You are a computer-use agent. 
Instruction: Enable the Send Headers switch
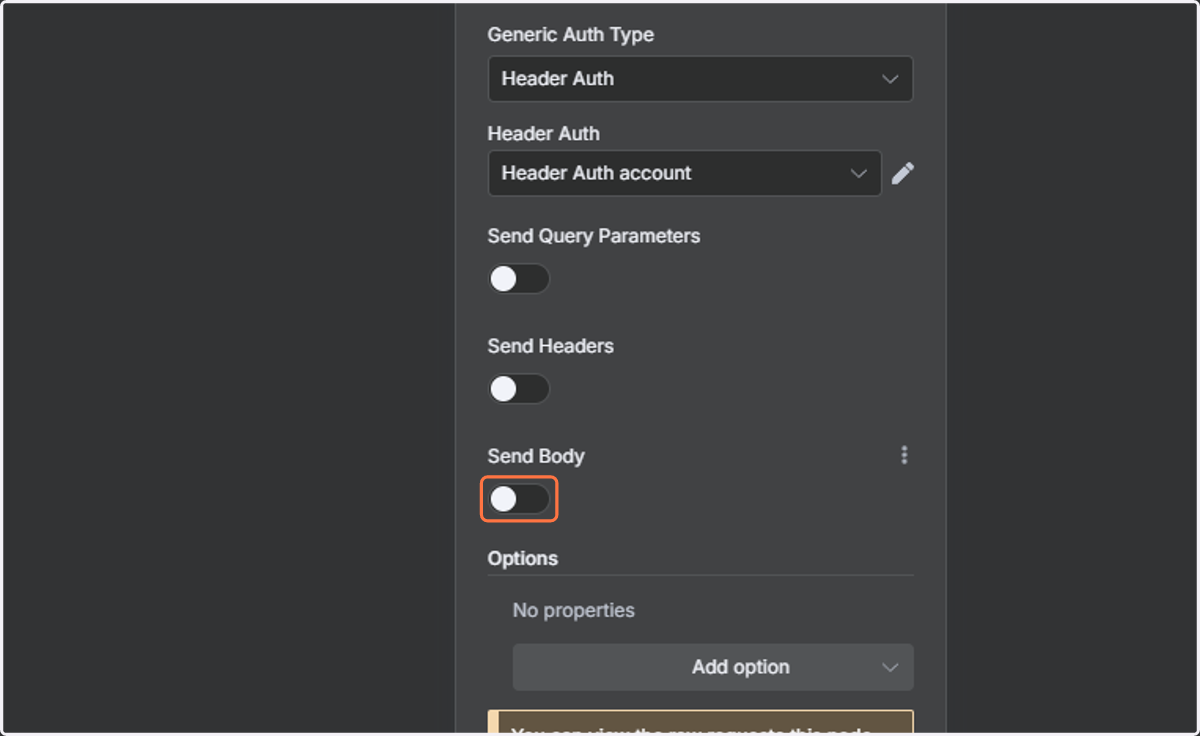coord(519,389)
